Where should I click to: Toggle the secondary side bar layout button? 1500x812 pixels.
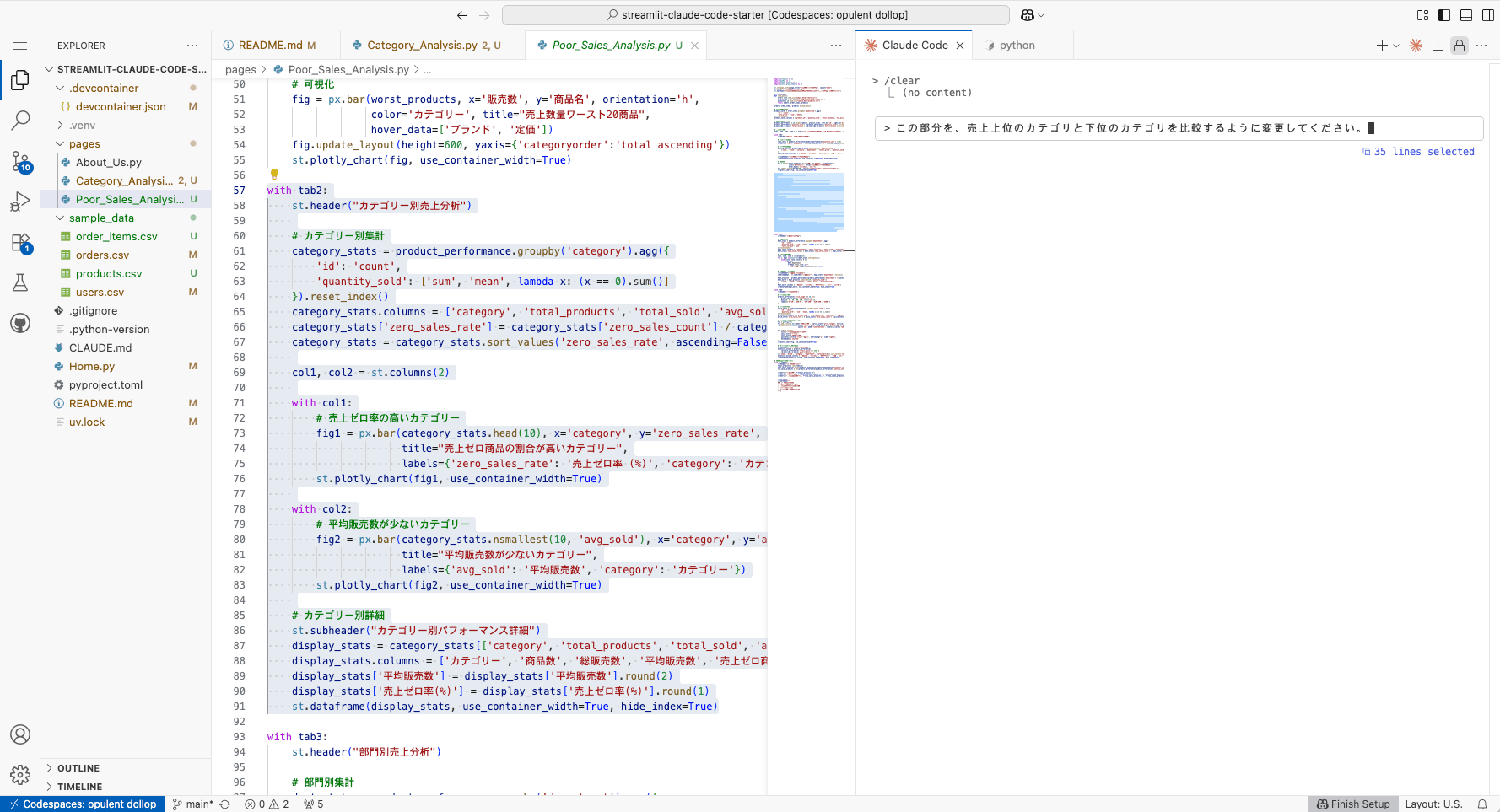click(1488, 15)
